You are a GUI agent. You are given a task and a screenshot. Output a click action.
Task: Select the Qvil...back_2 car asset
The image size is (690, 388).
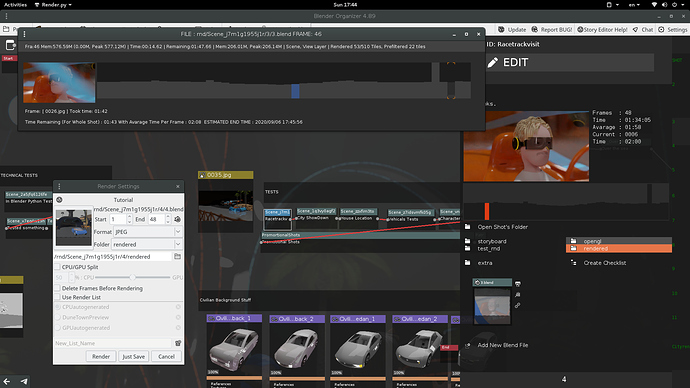297,318
